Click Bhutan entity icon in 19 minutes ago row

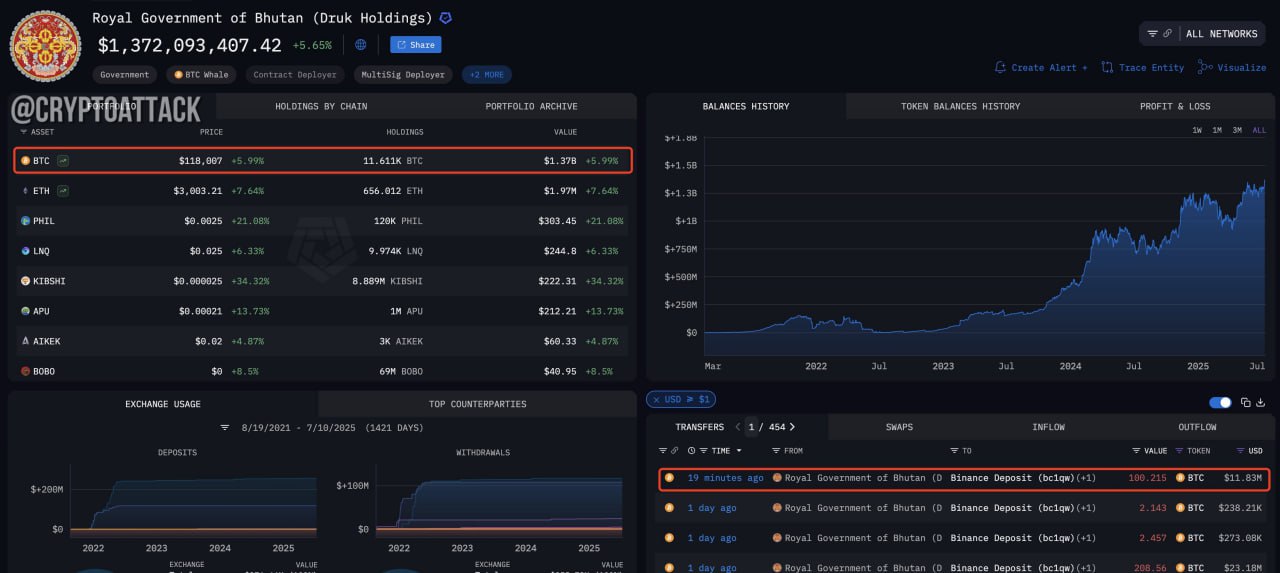[777, 478]
